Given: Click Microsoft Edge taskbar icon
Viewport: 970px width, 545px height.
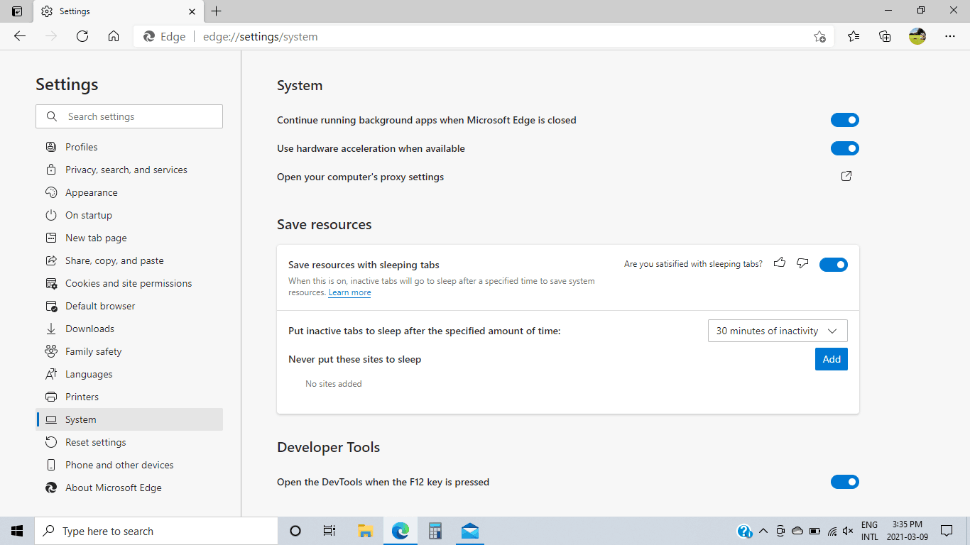Looking at the screenshot, I should tap(400, 531).
